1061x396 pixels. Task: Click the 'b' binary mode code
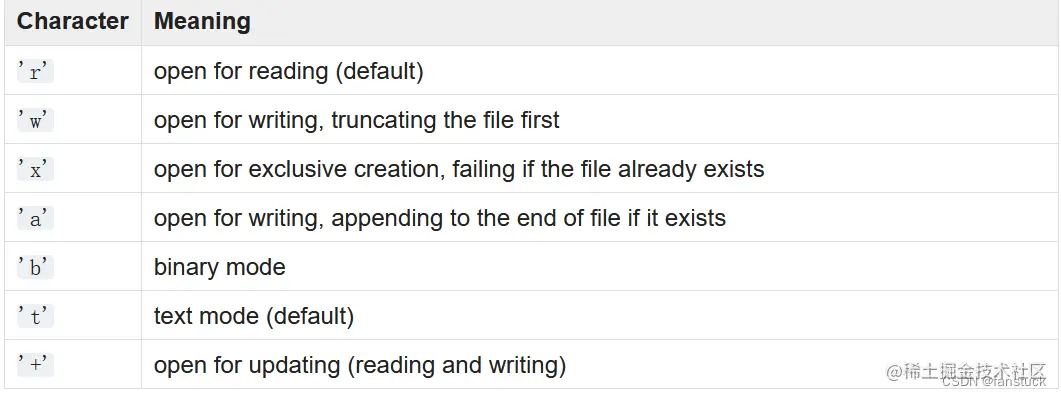click(x=35, y=267)
